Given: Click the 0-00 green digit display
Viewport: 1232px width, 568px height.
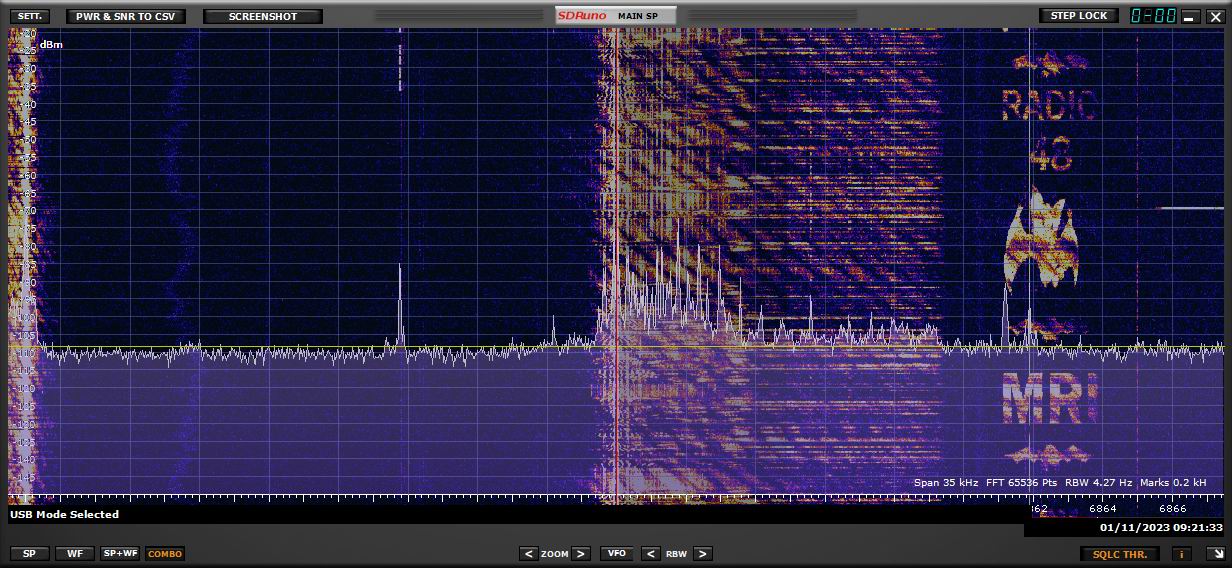Looking at the screenshot, I should tap(1153, 16).
